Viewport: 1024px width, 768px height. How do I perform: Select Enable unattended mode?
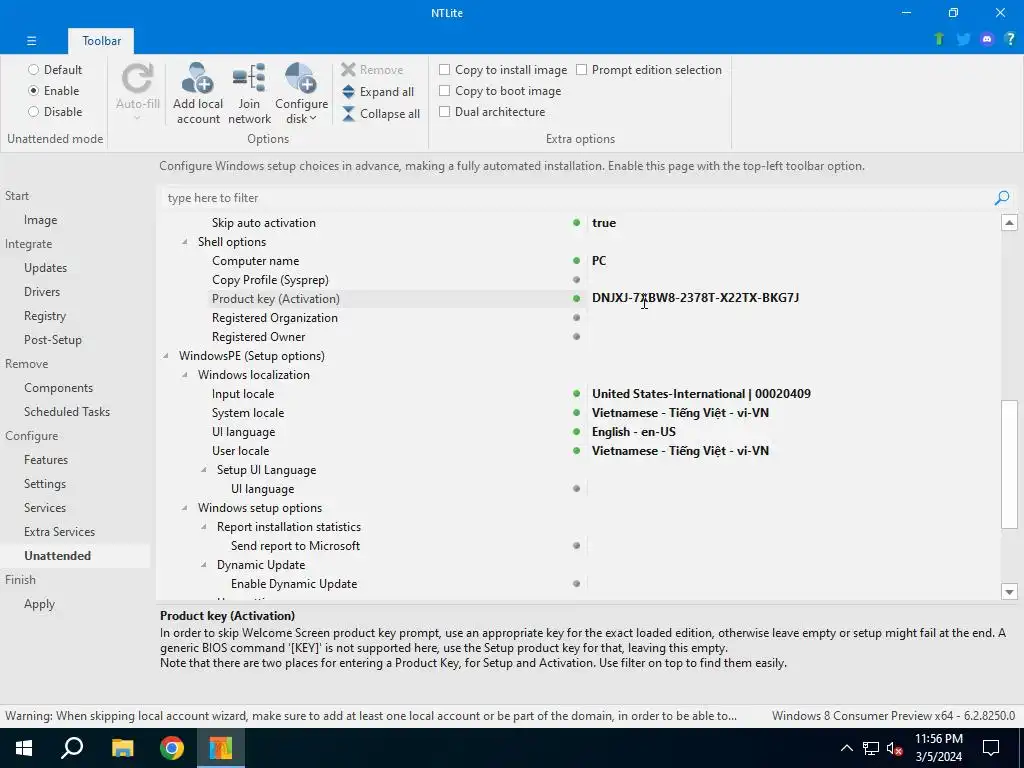pyautogui.click(x=54, y=90)
